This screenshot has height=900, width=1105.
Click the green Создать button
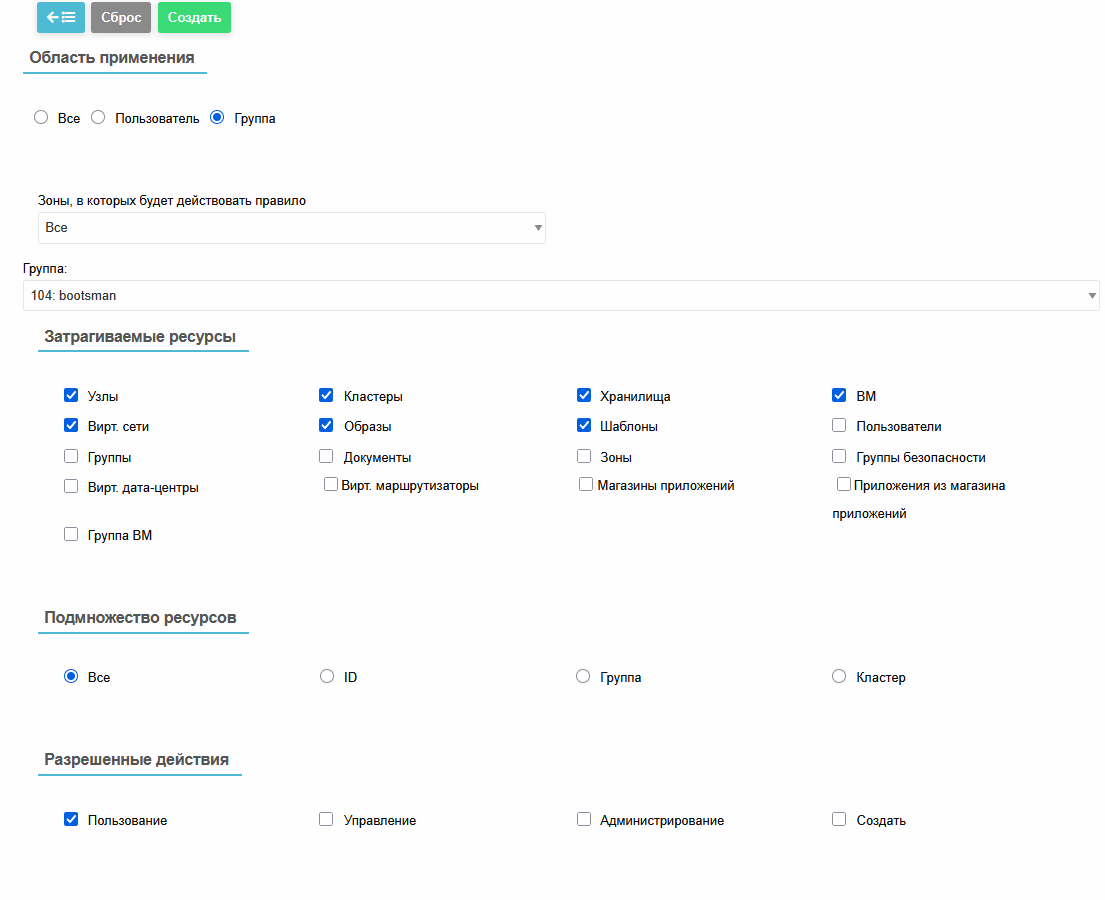pyautogui.click(x=195, y=18)
